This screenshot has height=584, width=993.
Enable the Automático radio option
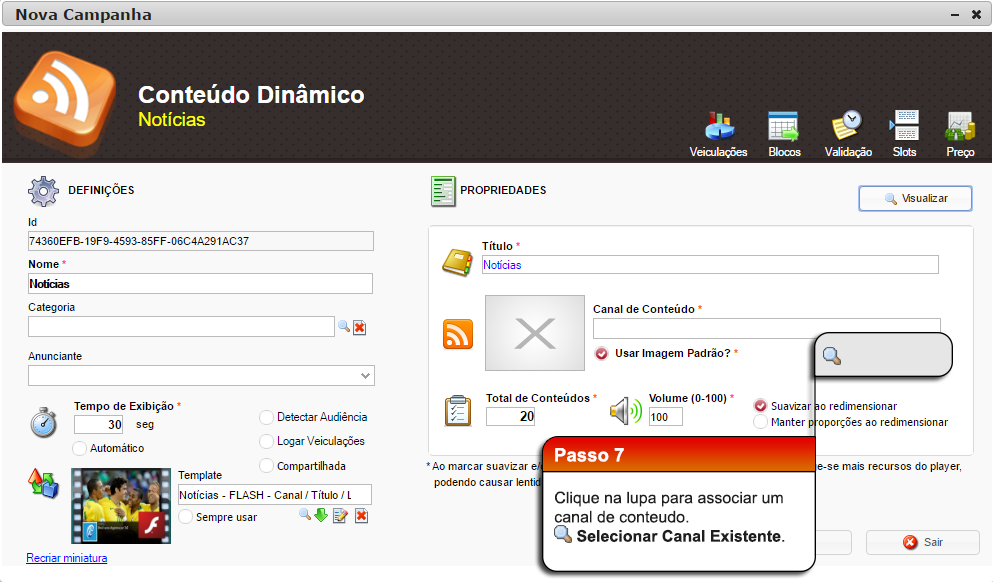[80, 448]
